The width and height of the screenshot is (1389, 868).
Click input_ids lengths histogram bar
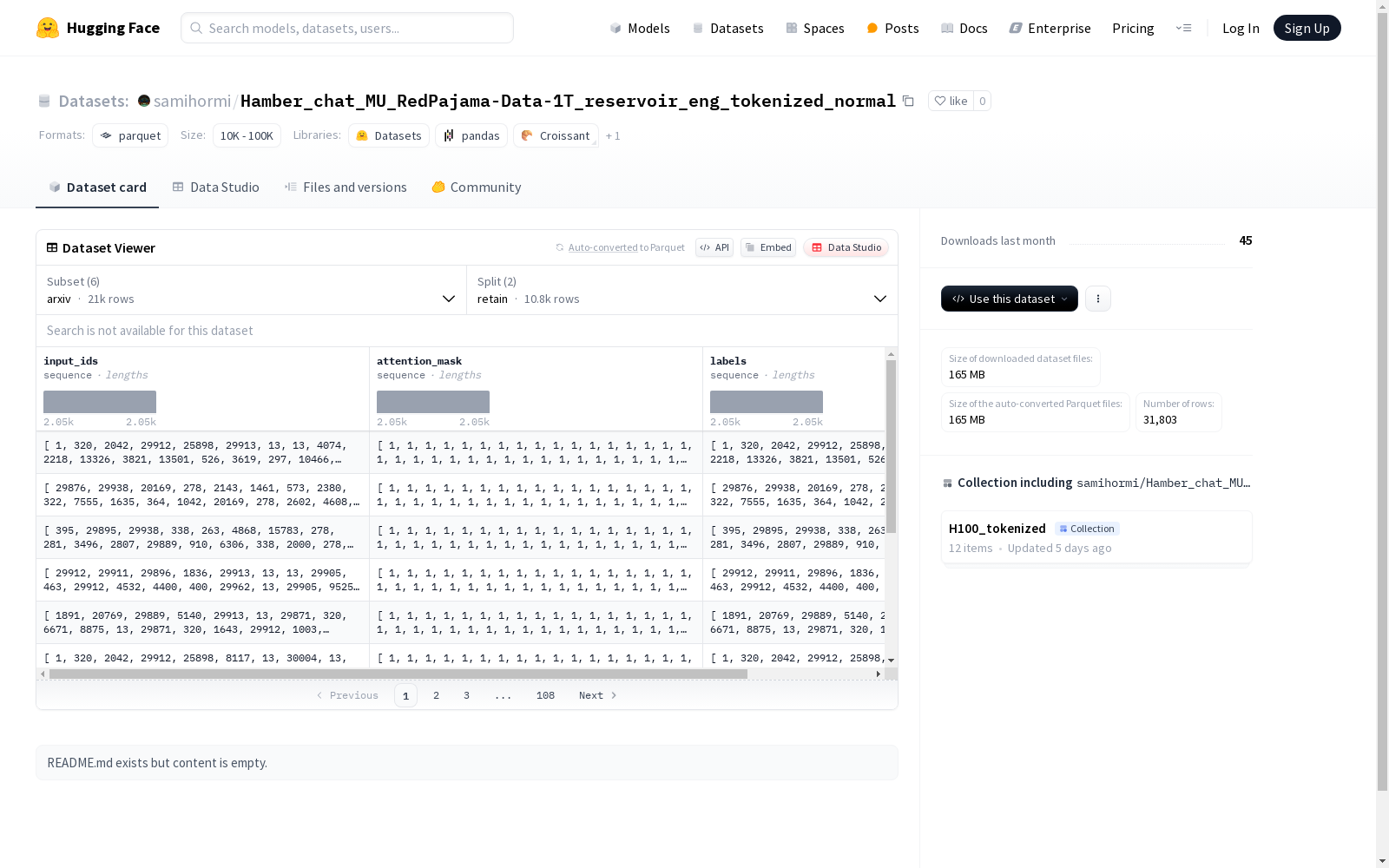[100, 402]
